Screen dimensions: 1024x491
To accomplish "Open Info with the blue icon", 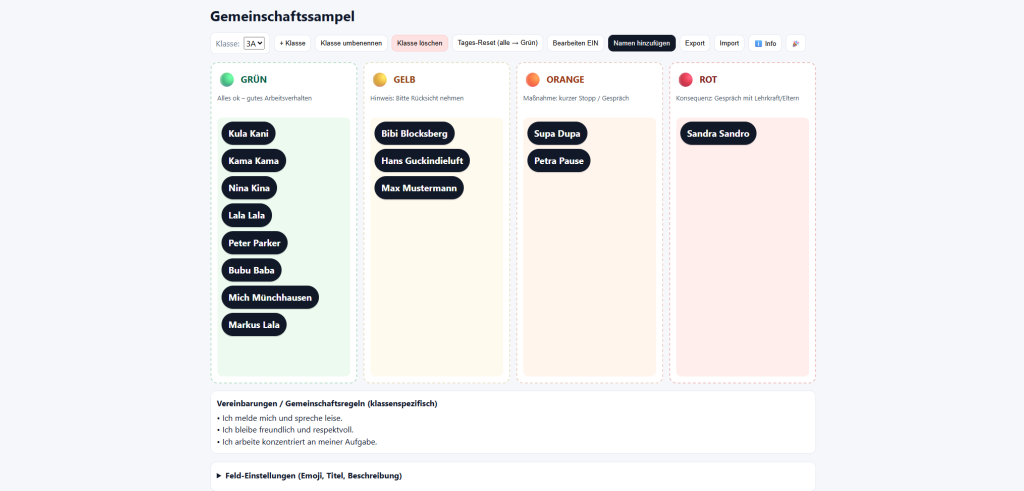I will tap(765, 43).
